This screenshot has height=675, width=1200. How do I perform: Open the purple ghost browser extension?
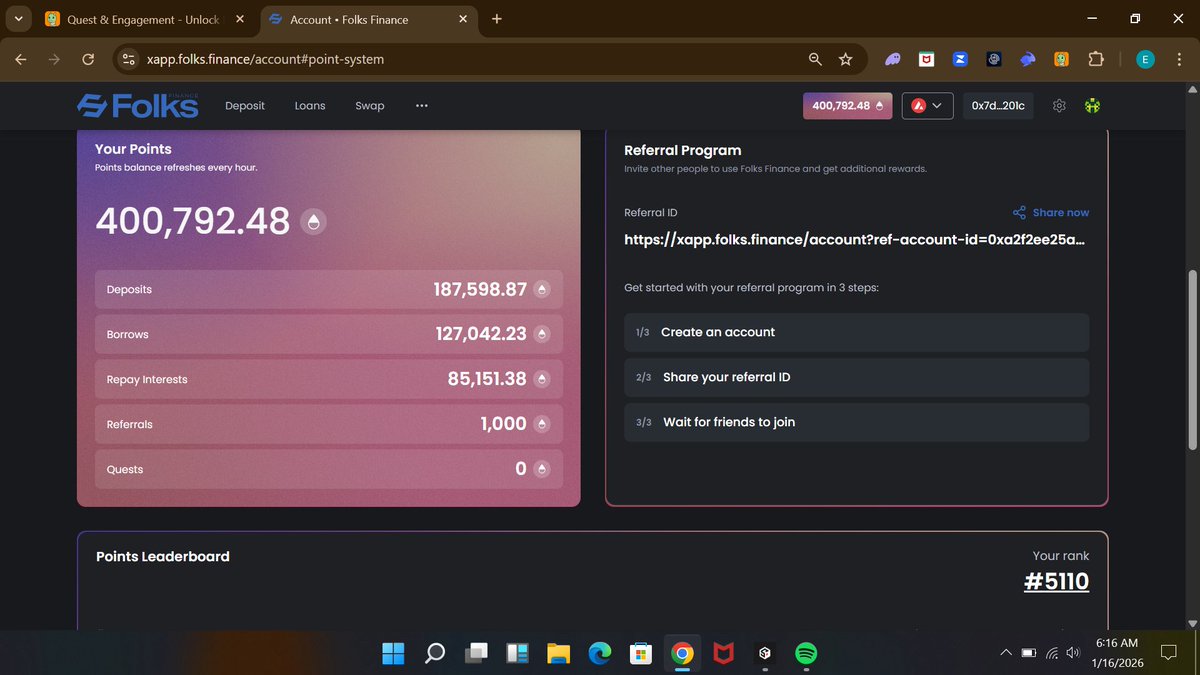coord(892,60)
